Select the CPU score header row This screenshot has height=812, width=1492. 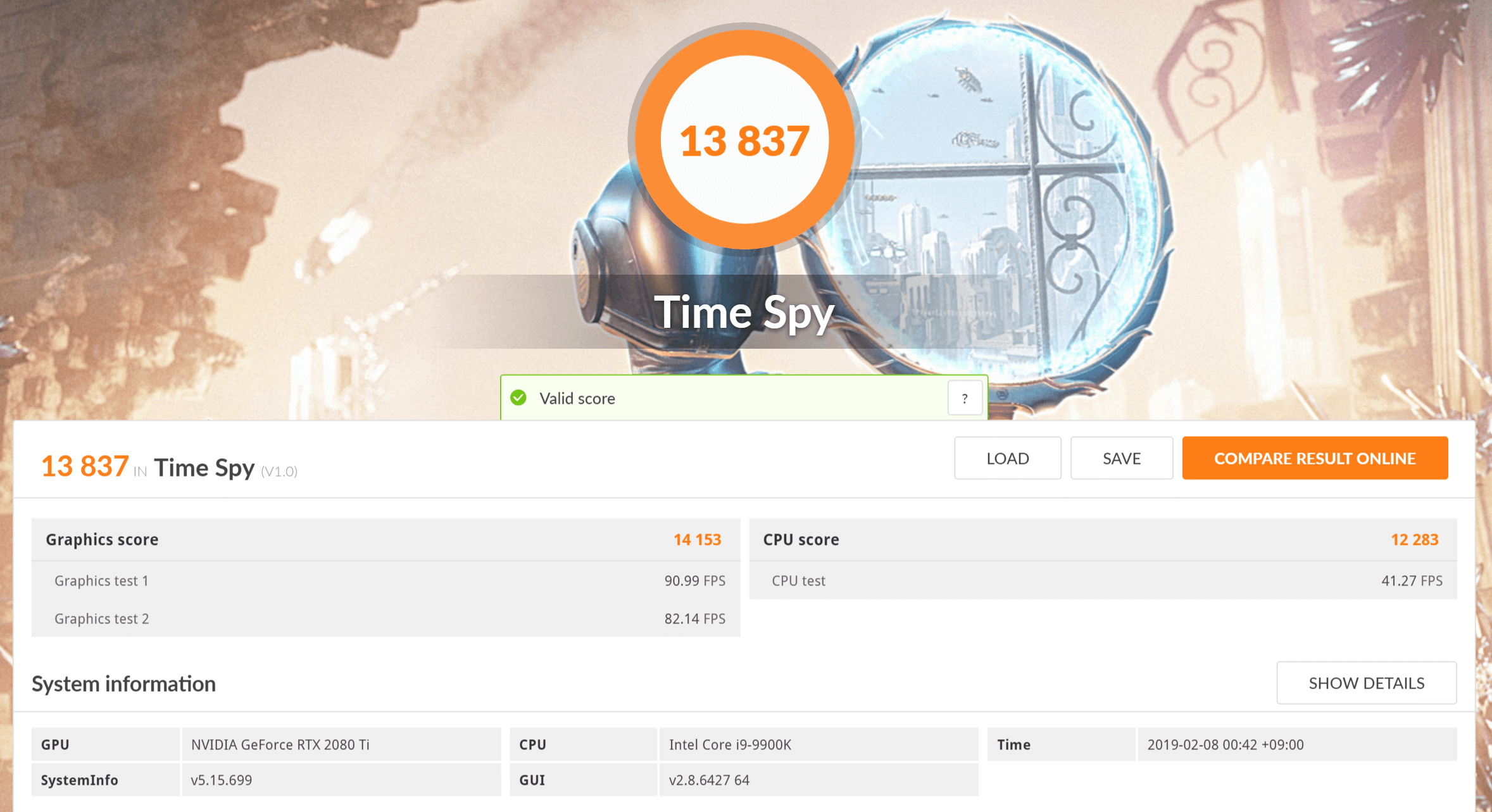coord(1102,540)
